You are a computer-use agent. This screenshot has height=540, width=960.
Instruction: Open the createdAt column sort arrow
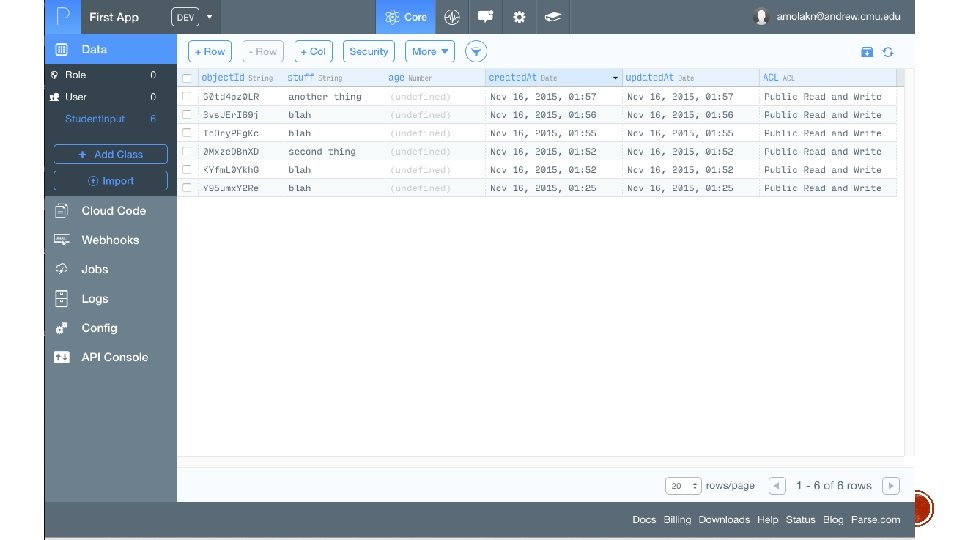[615, 78]
